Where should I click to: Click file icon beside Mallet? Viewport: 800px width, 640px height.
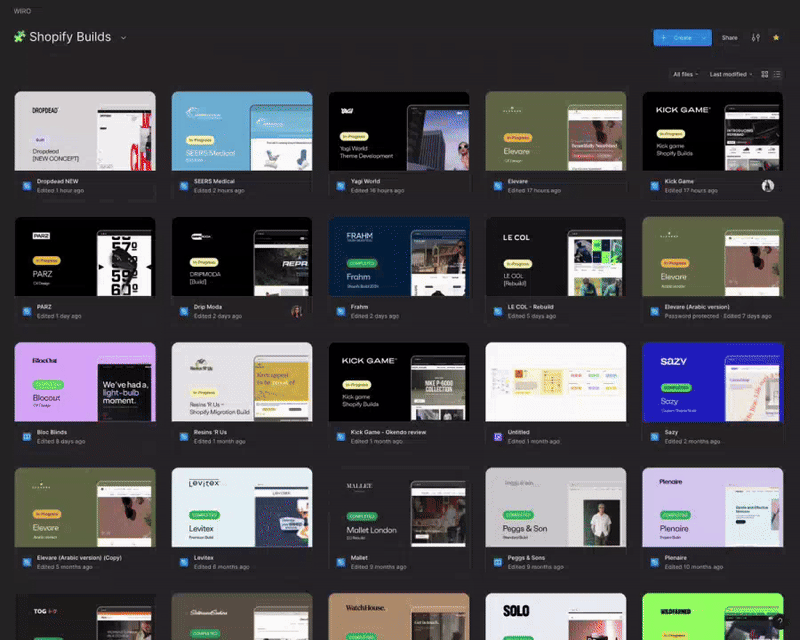click(341, 562)
